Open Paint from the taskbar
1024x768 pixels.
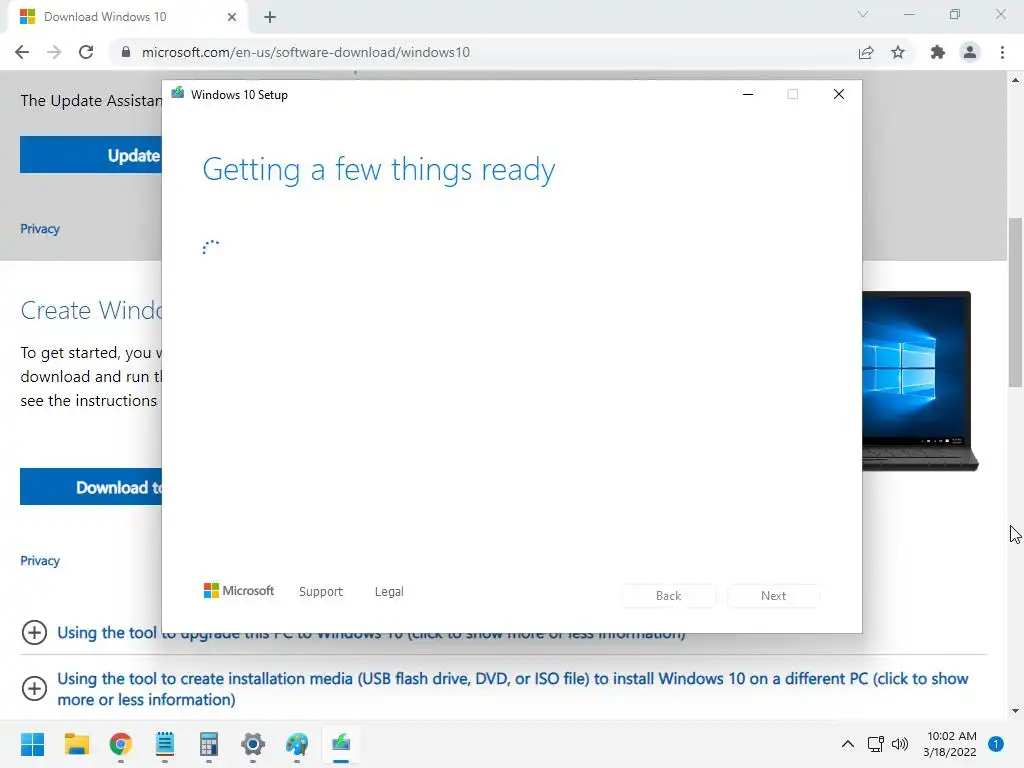296,744
